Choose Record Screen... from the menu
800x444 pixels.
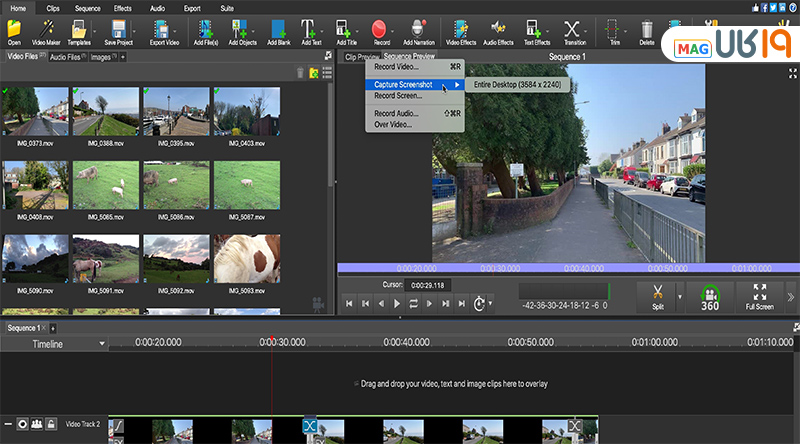coord(396,96)
